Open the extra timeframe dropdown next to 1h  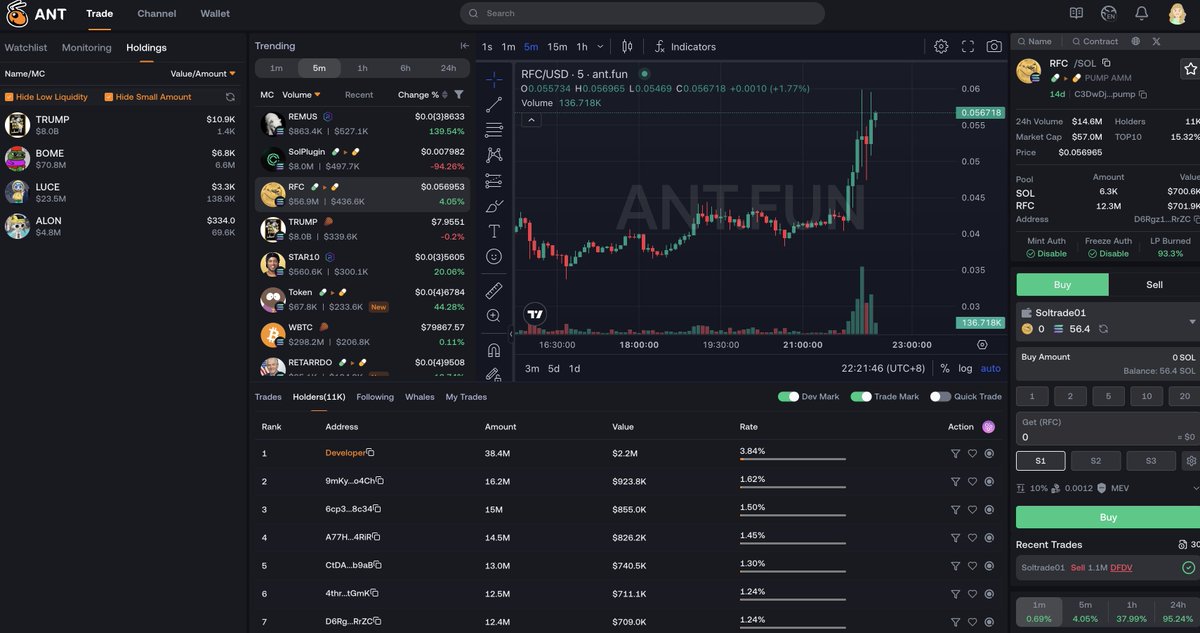pyautogui.click(x=600, y=46)
